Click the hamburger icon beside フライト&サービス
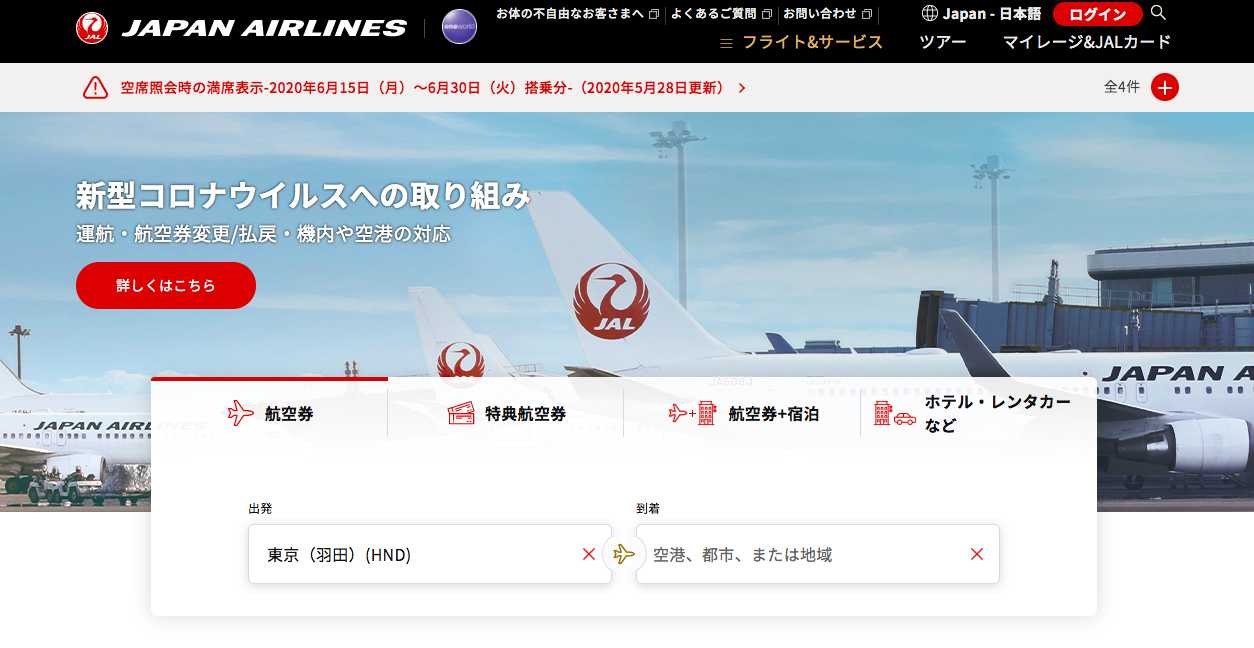 [x=727, y=43]
